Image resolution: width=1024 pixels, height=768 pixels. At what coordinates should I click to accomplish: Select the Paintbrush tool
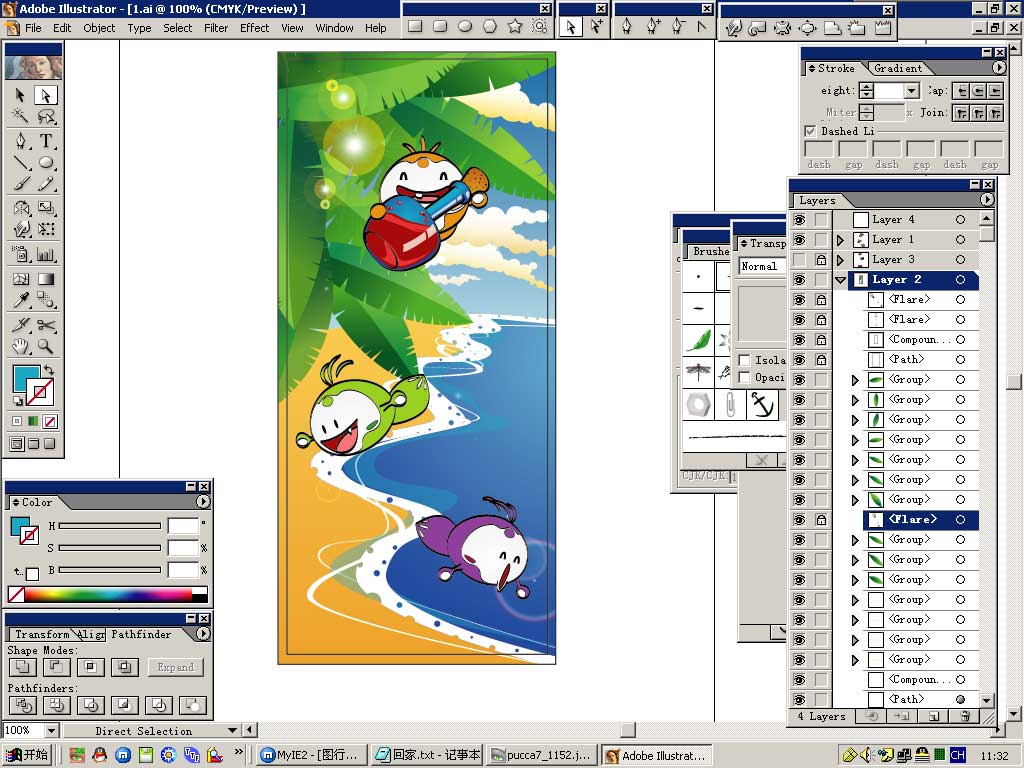pos(20,184)
